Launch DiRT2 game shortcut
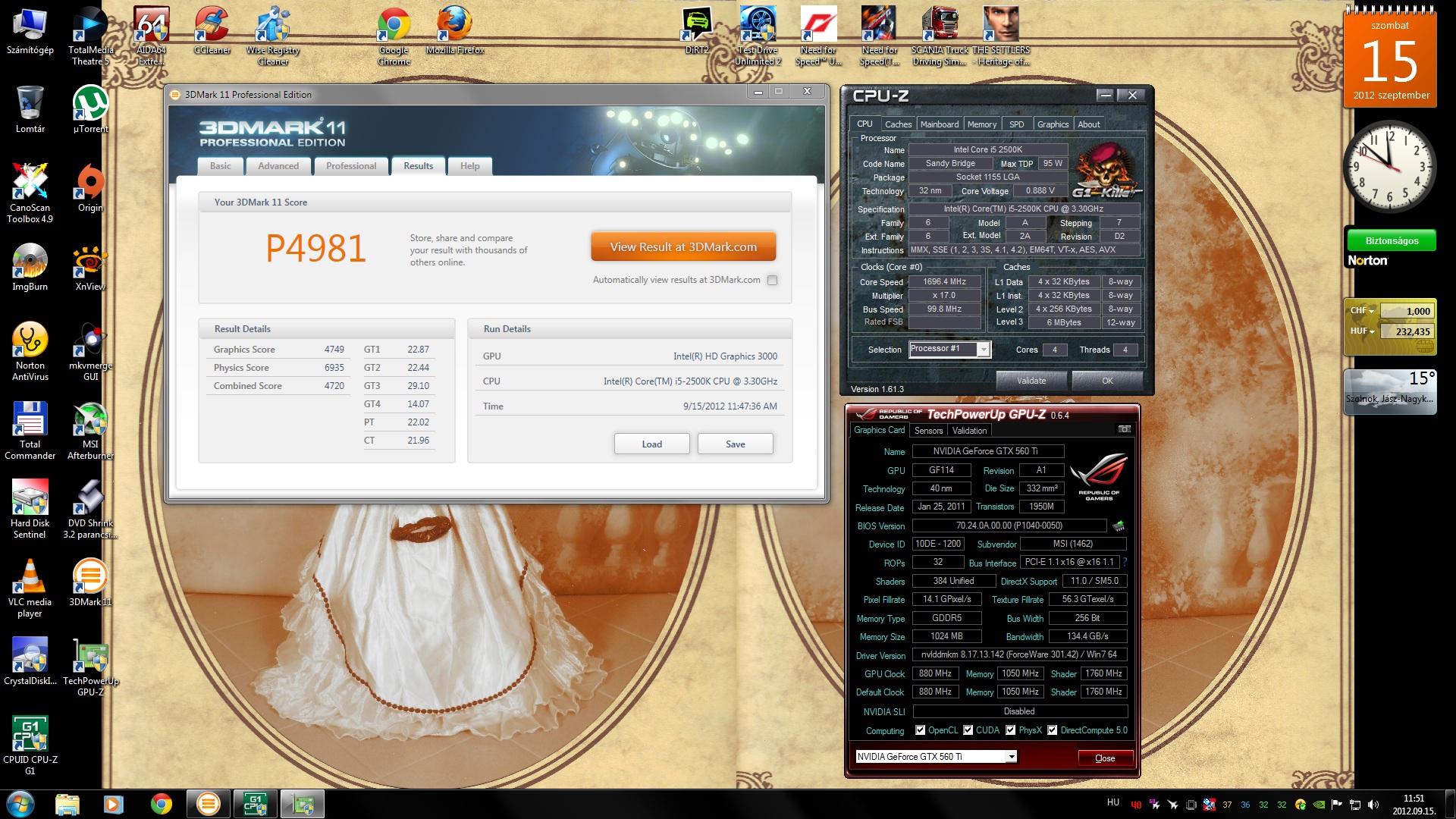 (697, 32)
